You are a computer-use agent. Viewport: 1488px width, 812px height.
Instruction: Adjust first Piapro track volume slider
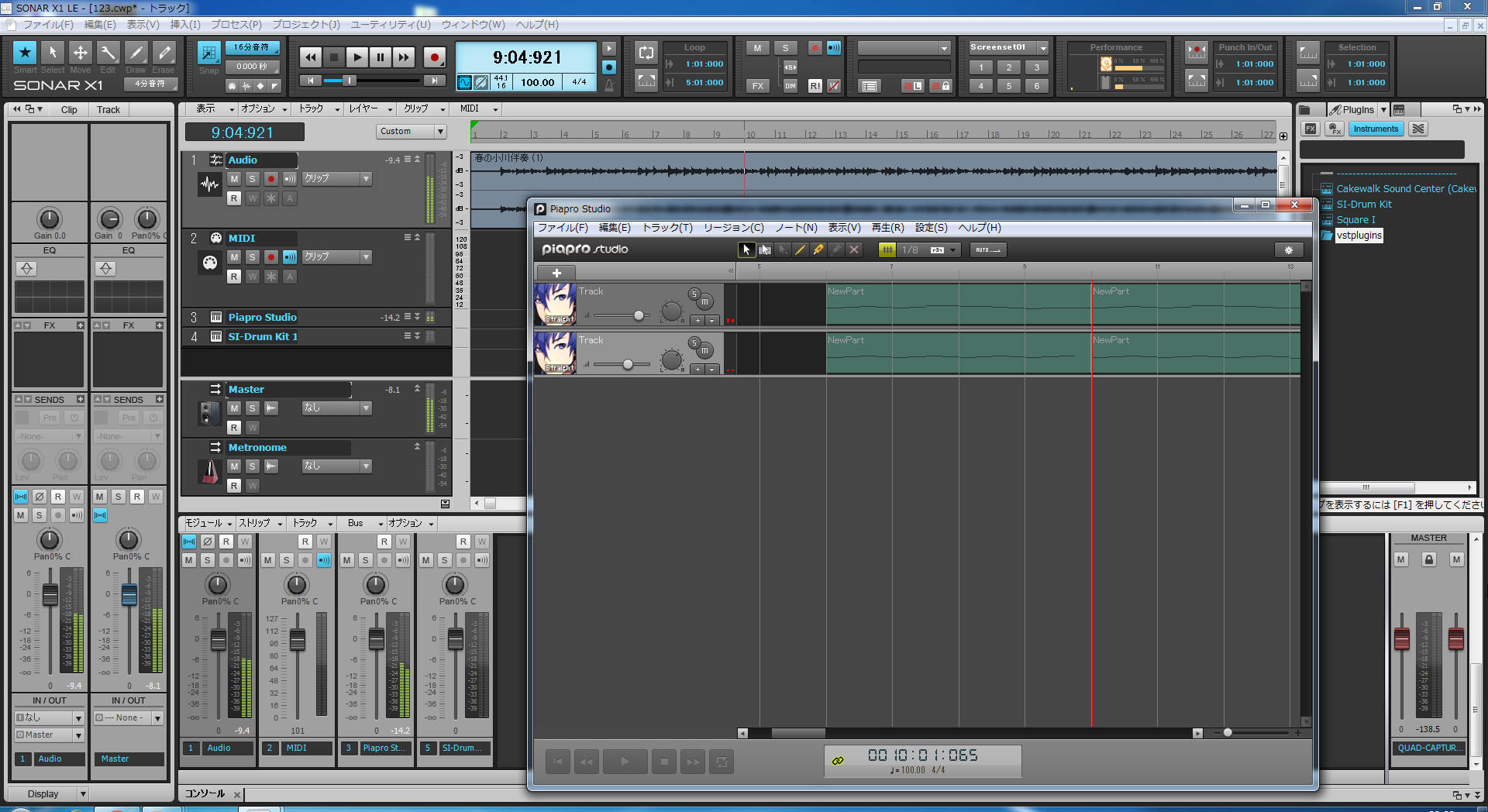coord(639,315)
